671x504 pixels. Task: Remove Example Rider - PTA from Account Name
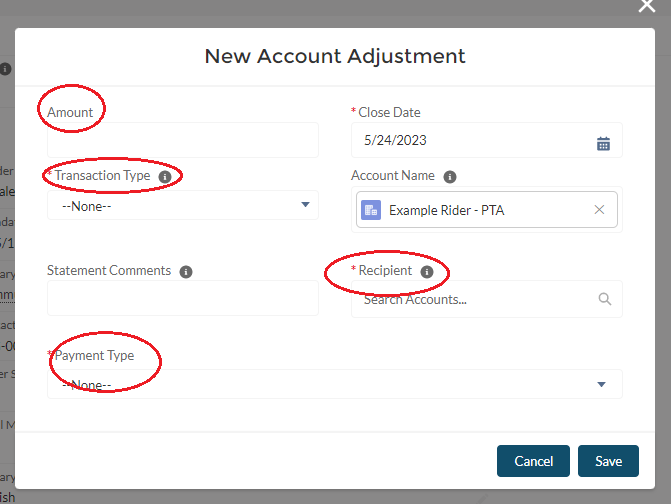tap(599, 210)
